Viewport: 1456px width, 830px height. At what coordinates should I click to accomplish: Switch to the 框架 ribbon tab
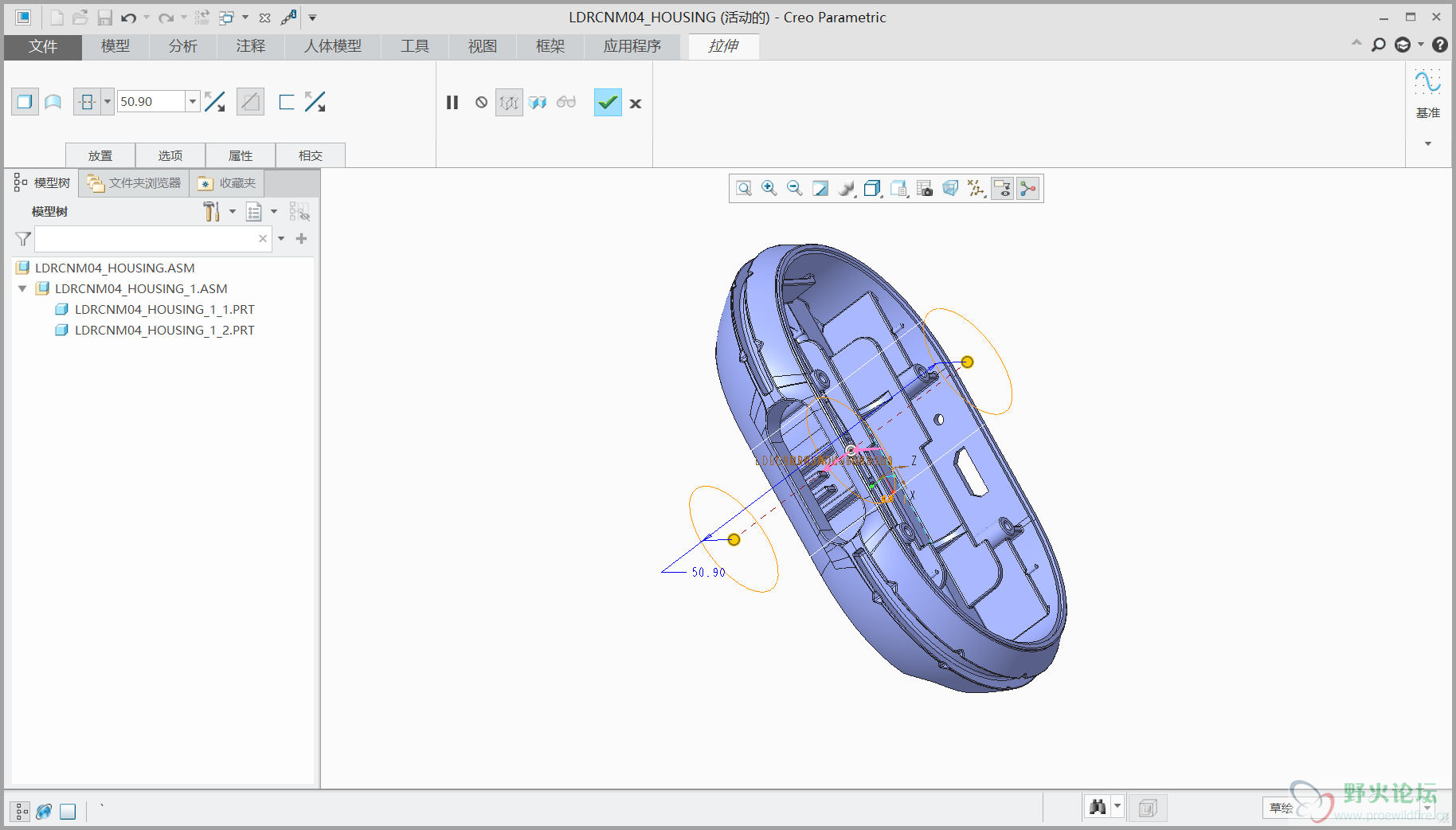550,47
